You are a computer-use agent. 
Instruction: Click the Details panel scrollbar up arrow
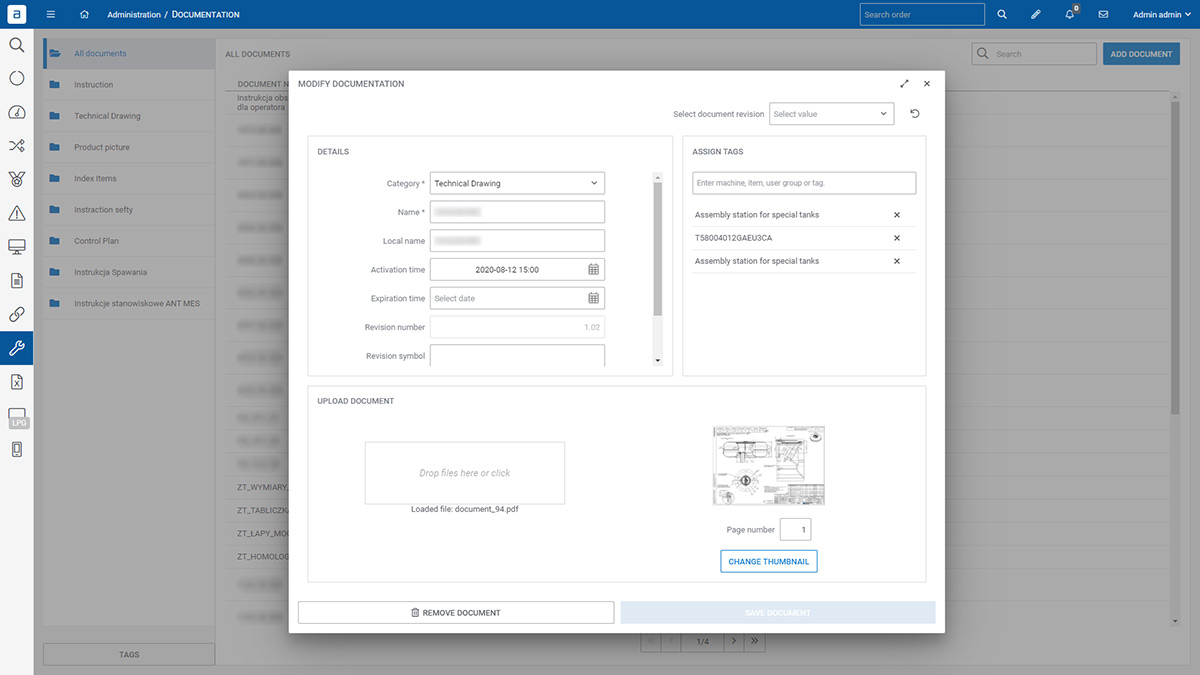coord(657,178)
